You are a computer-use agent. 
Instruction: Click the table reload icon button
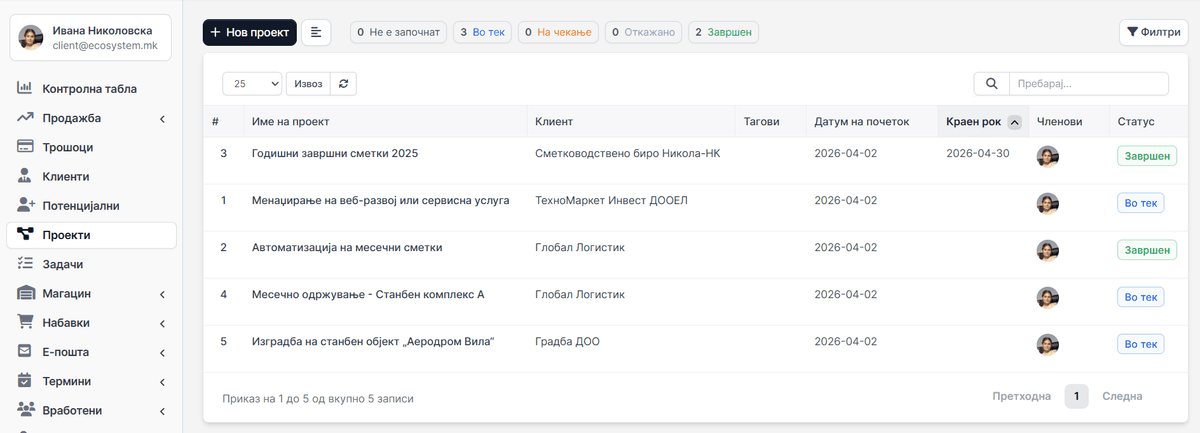(x=344, y=84)
